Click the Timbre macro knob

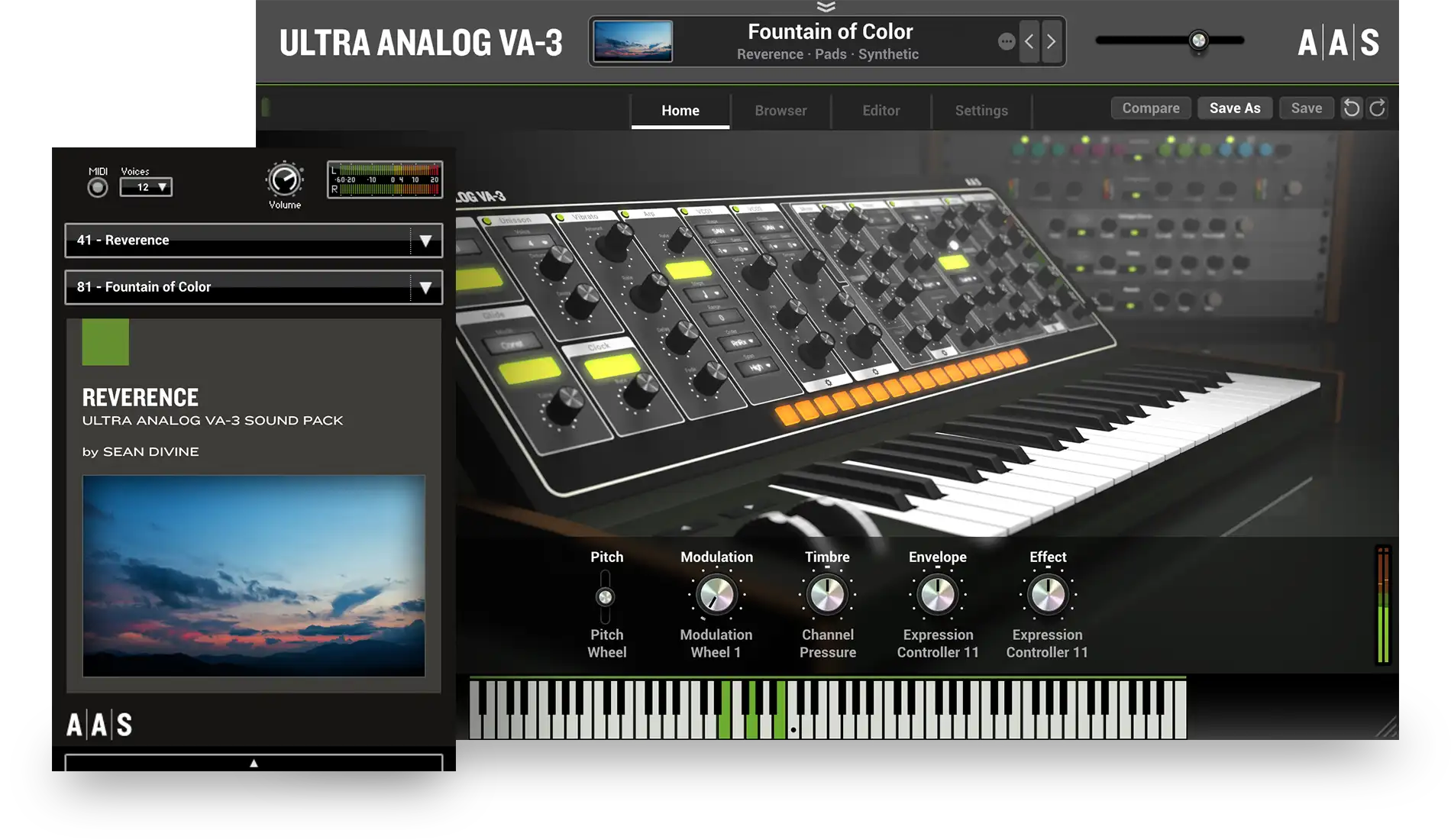pos(827,596)
